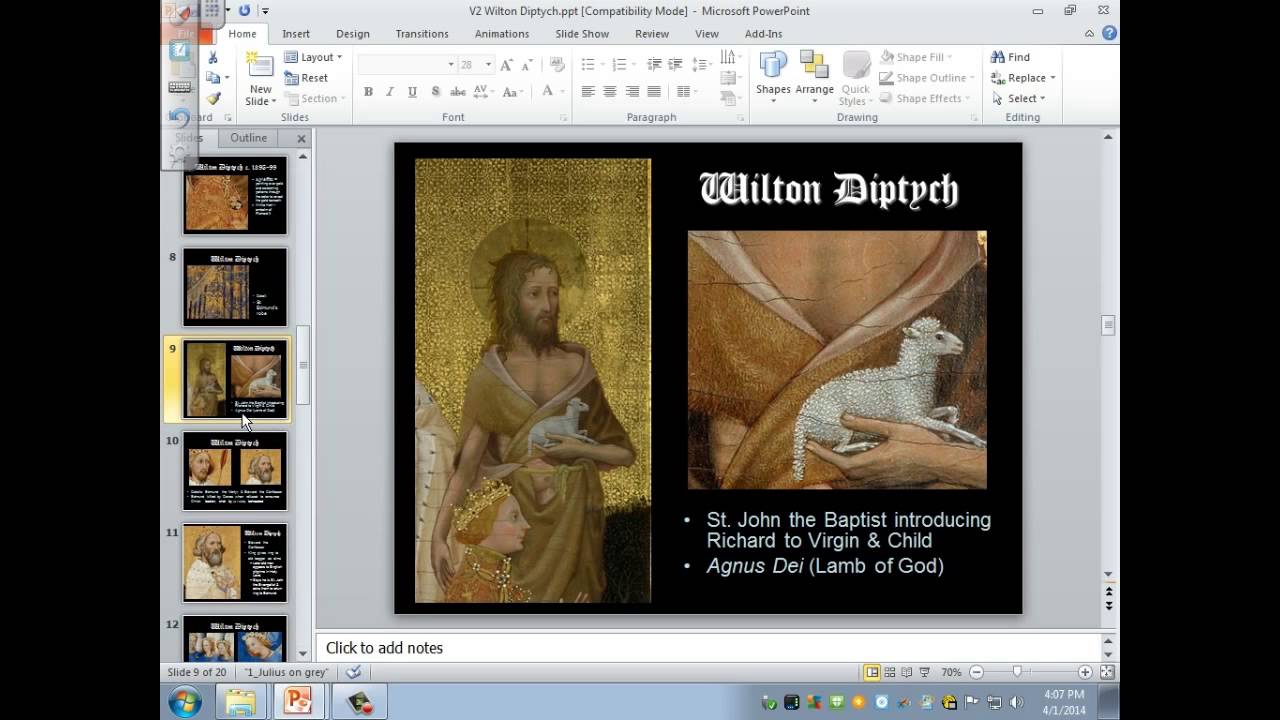Toggle Underline formatting
Screen dimensions: 1280x720
coord(412,91)
